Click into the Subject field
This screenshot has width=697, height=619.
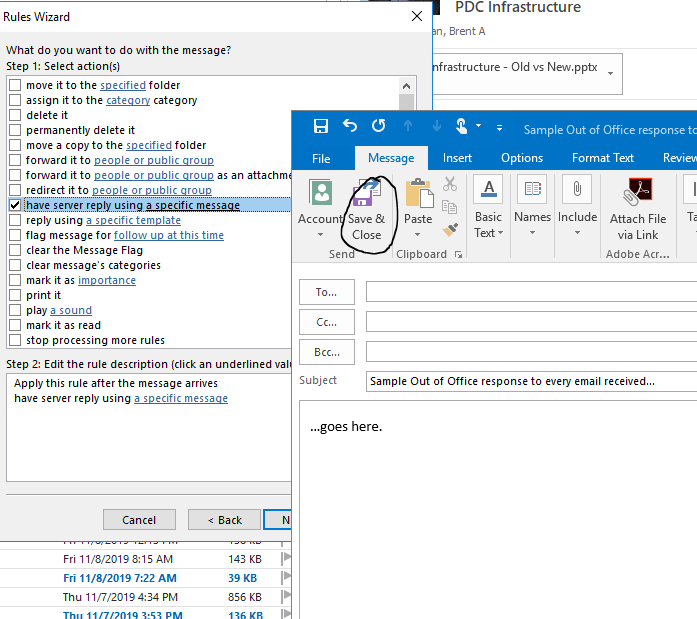tap(531, 381)
